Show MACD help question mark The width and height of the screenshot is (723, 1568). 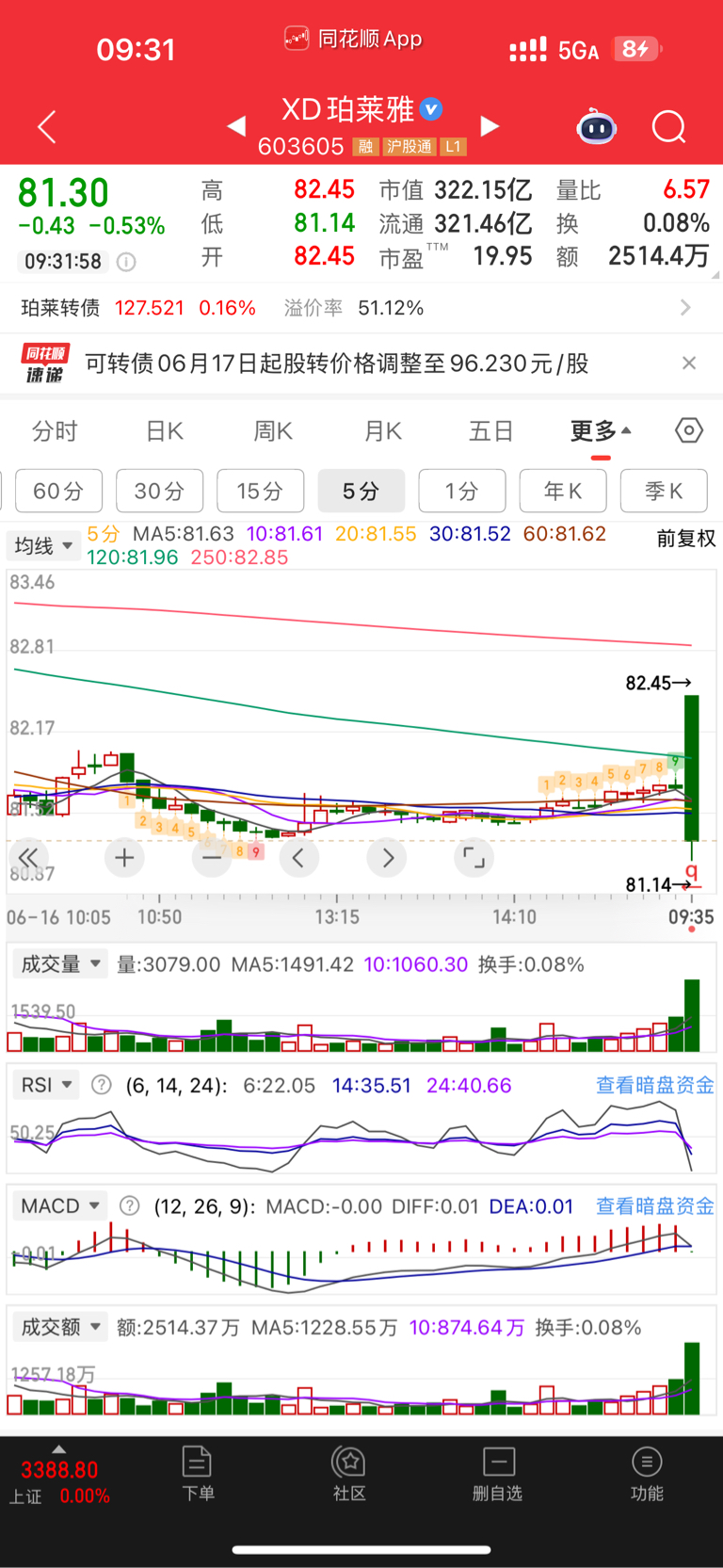coord(130,1205)
